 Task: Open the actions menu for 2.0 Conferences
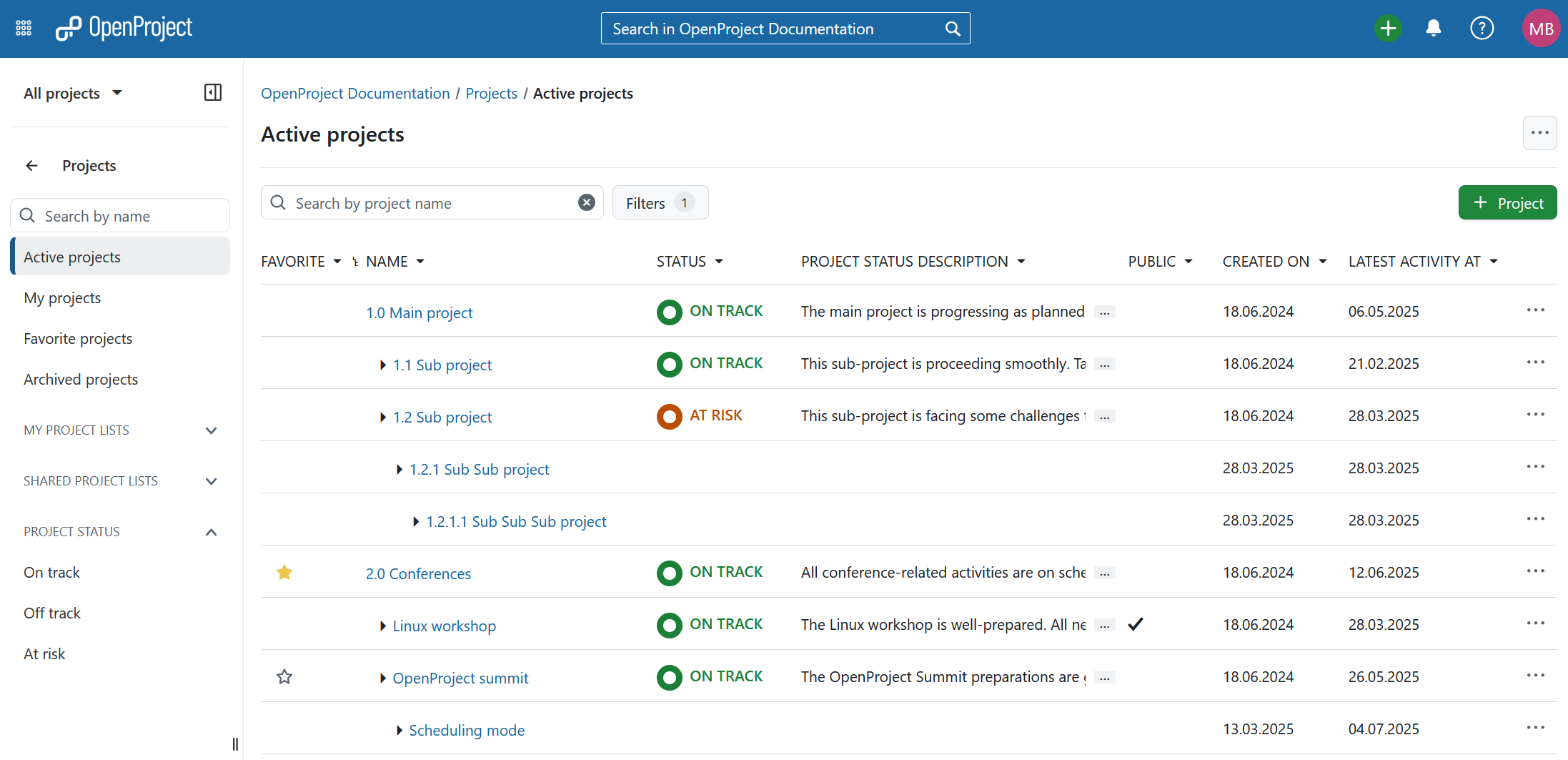(x=1535, y=571)
